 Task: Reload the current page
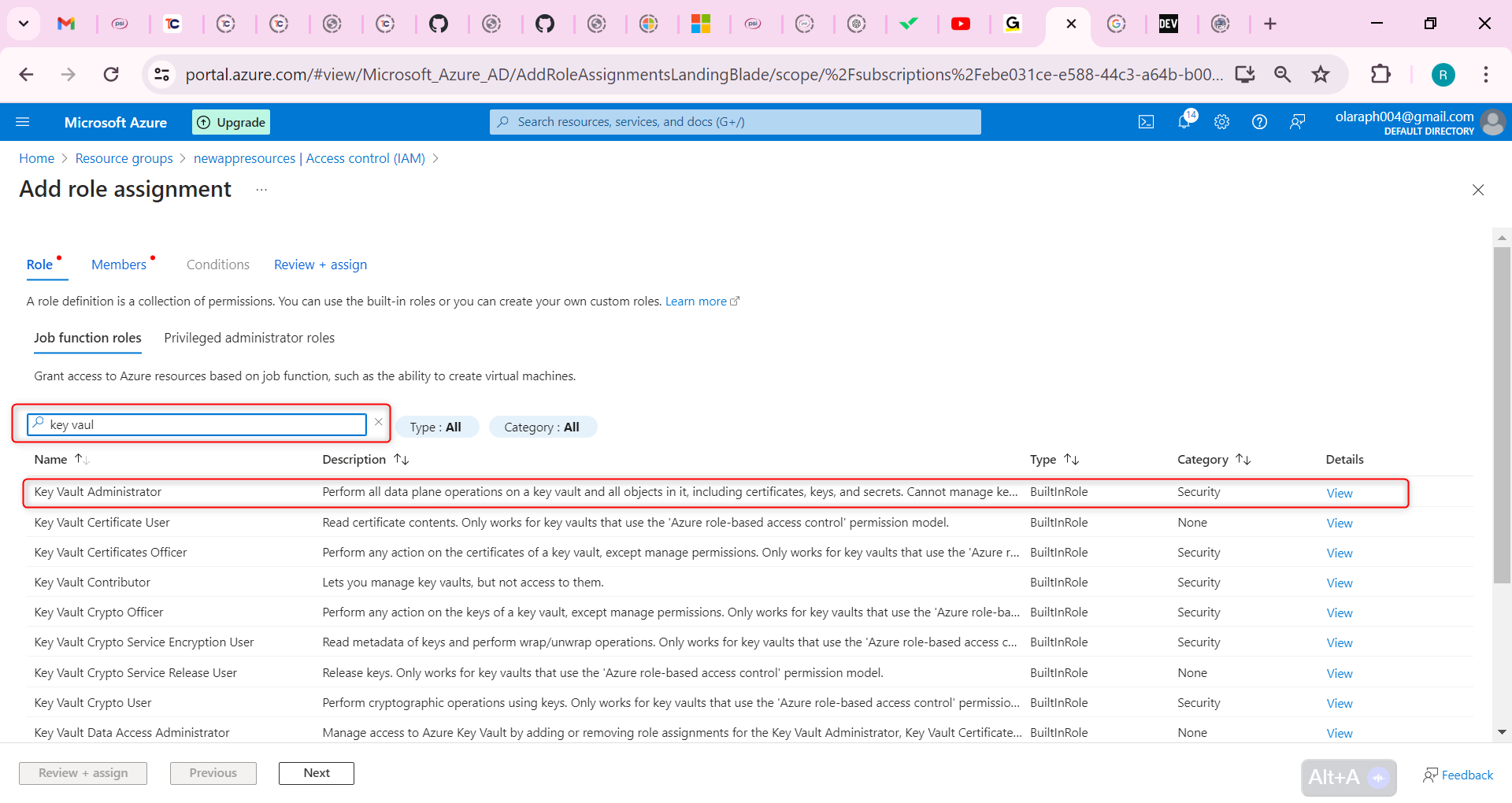click(x=111, y=74)
